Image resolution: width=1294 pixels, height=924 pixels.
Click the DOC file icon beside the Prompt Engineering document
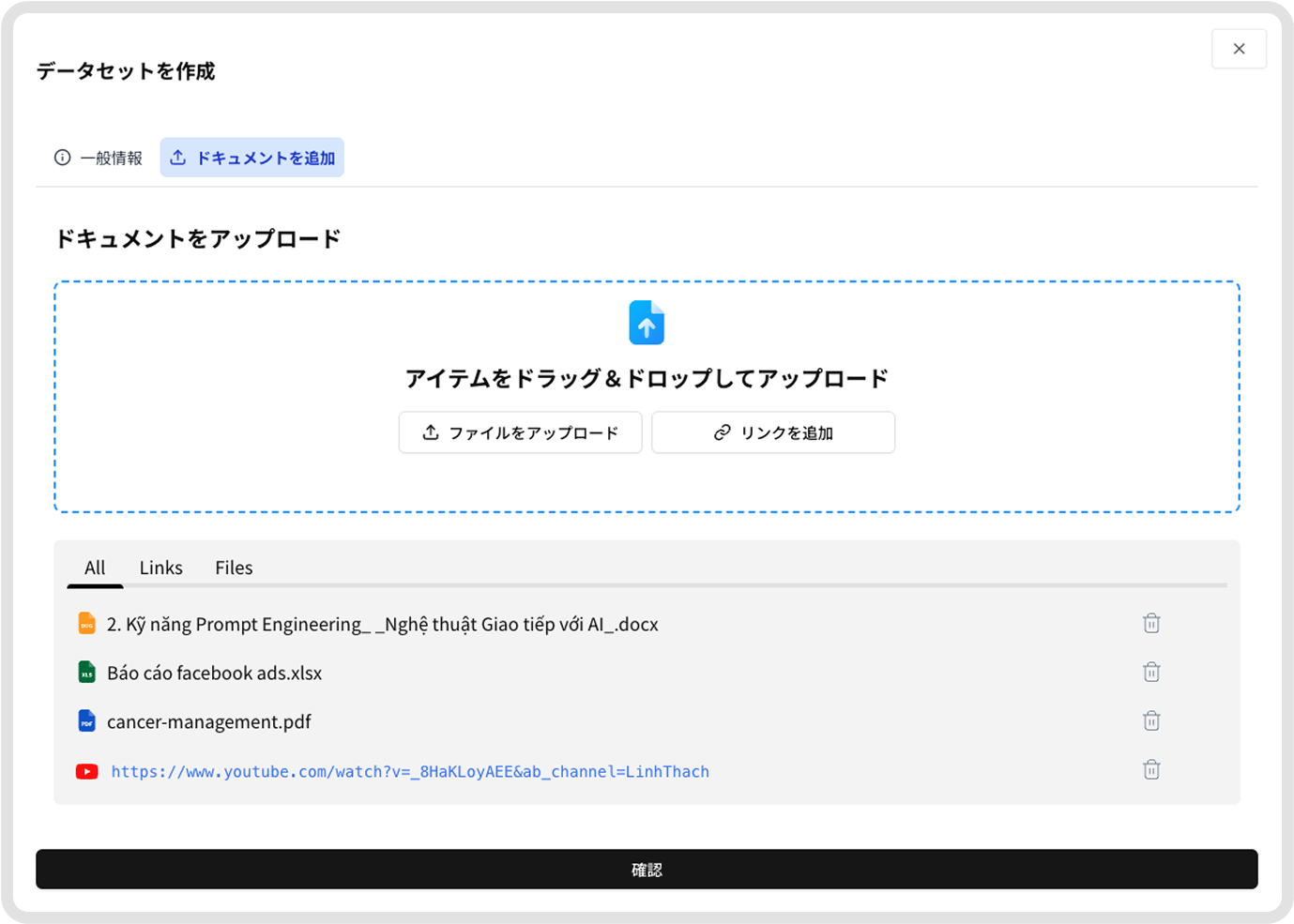[86, 623]
